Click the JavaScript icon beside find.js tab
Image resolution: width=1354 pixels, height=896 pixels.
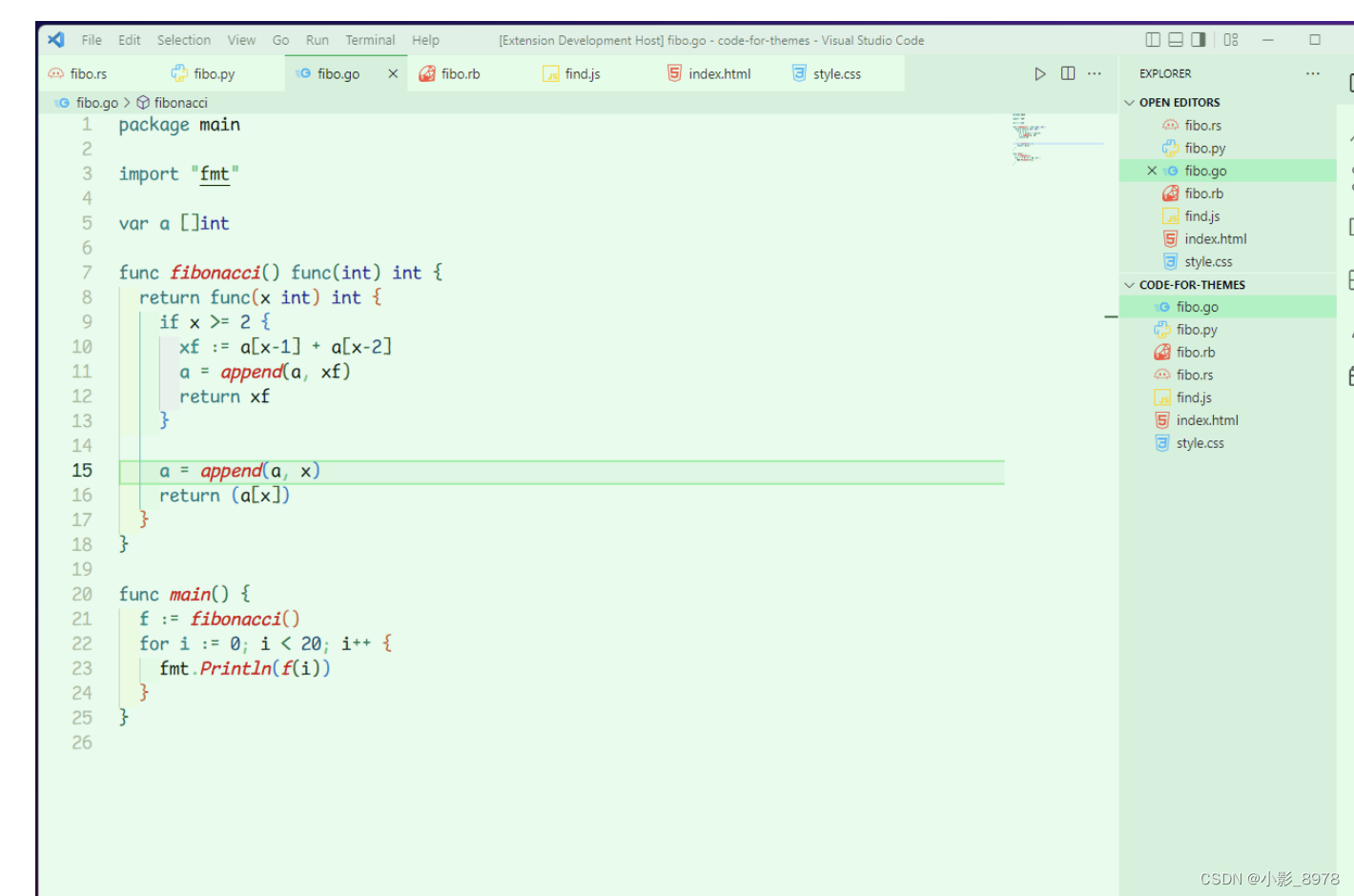tap(551, 72)
